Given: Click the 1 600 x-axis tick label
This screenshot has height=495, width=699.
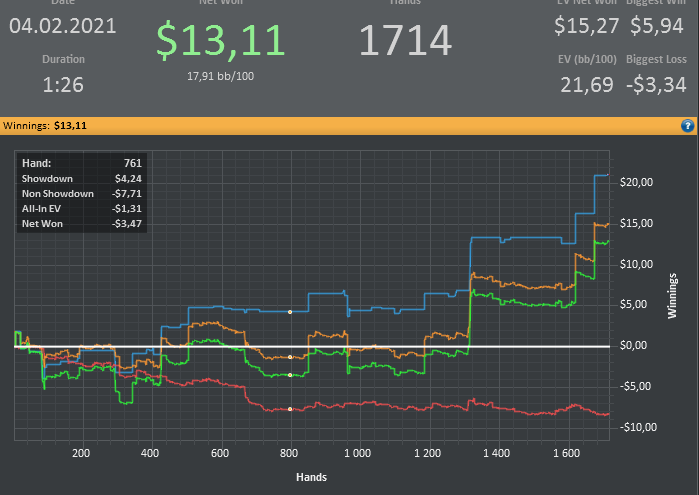Looking at the screenshot, I should point(567,454).
